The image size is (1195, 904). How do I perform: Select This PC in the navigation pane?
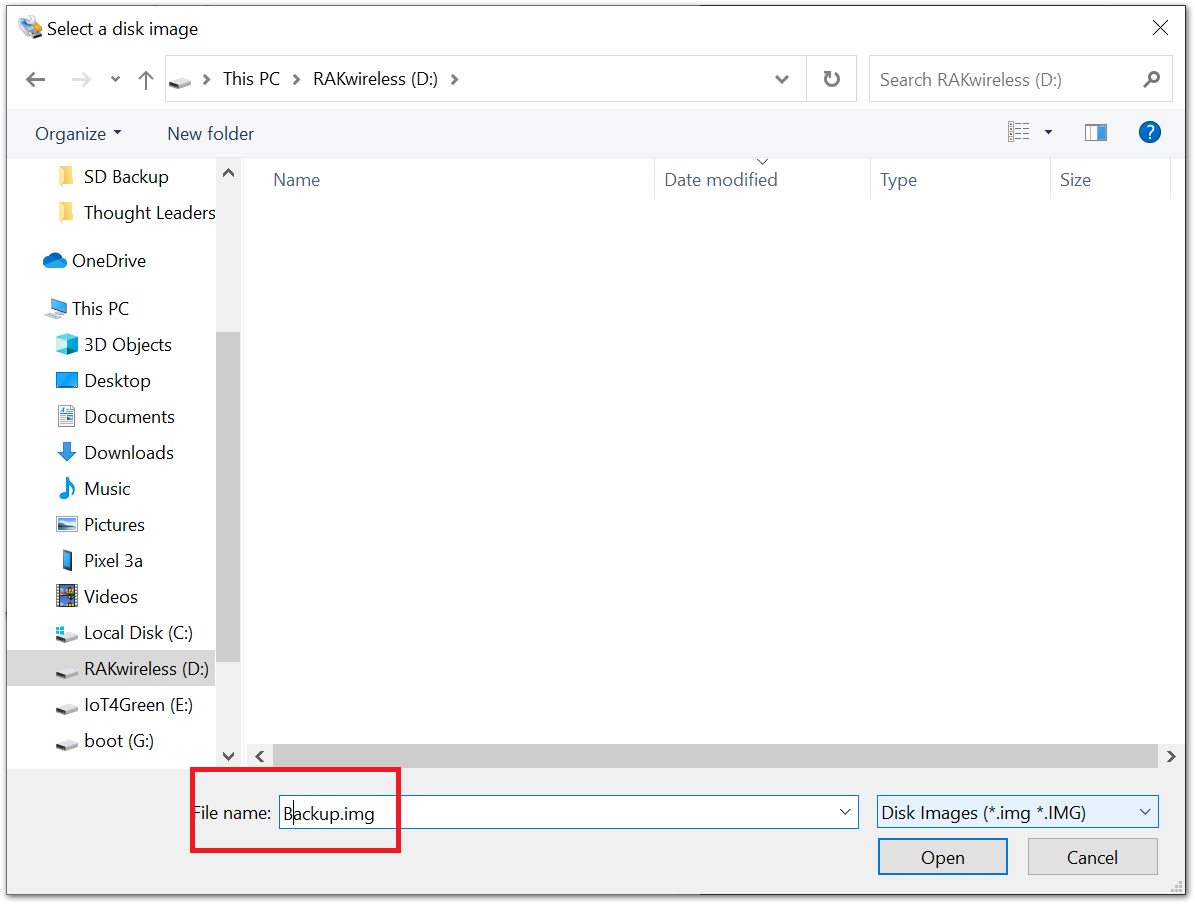(100, 309)
